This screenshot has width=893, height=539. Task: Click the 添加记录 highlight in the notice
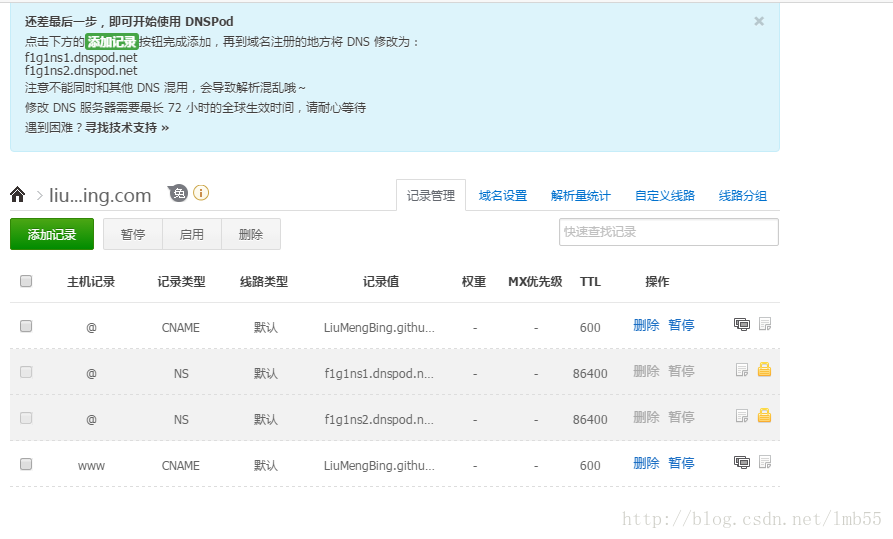point(112,42)
